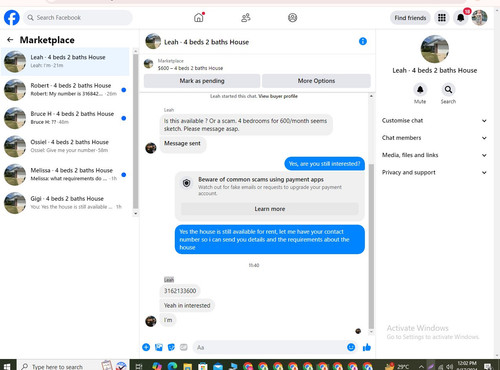Click the Search Facebook field
500x370 pixels.
[78, 18]
